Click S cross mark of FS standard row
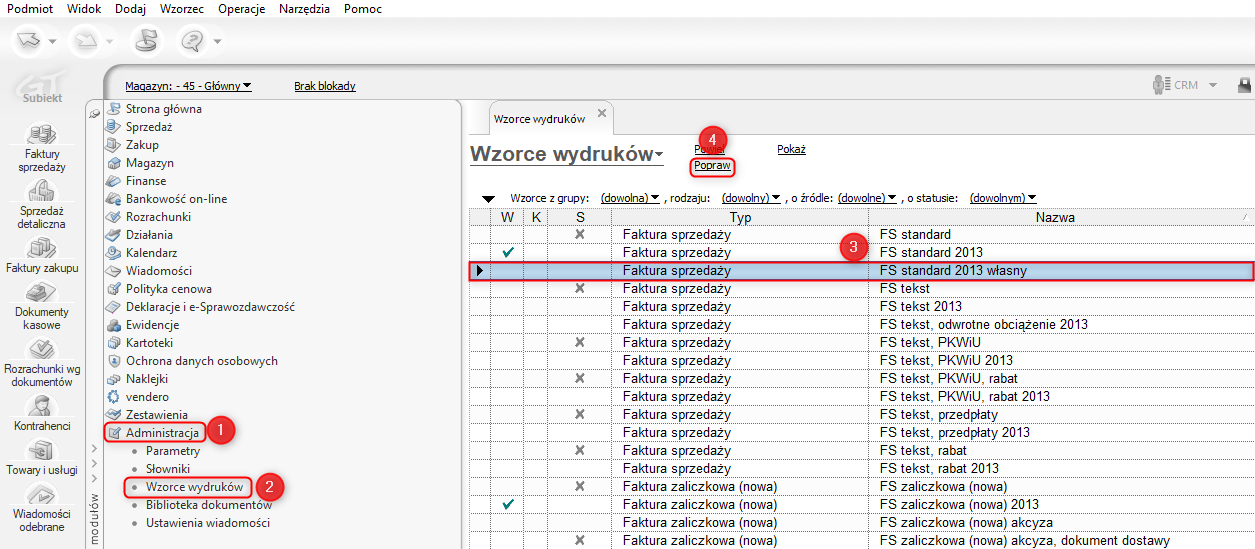Image resolution: width=1255 pixels, height=549 pixels. click(580, 235)
